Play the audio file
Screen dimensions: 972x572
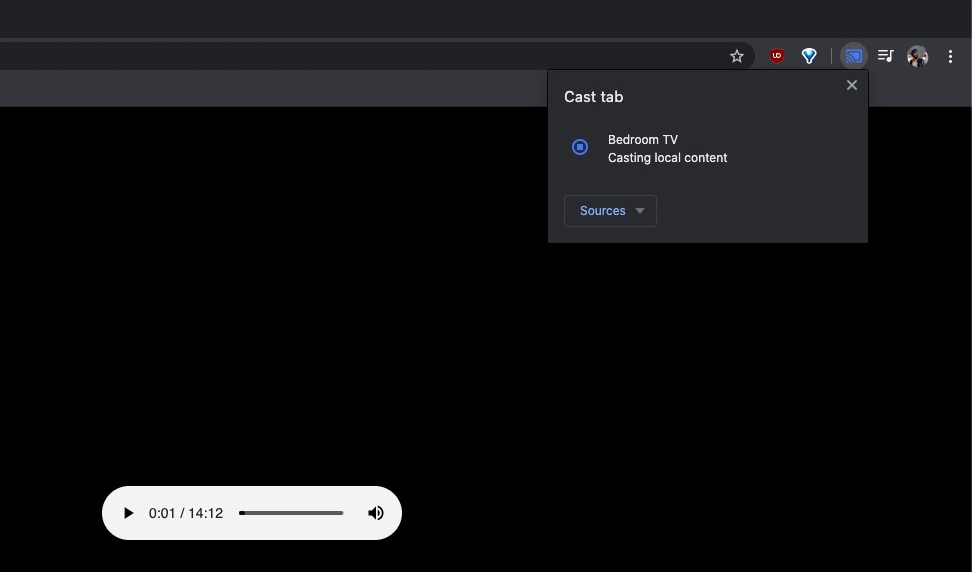(128, 513)
